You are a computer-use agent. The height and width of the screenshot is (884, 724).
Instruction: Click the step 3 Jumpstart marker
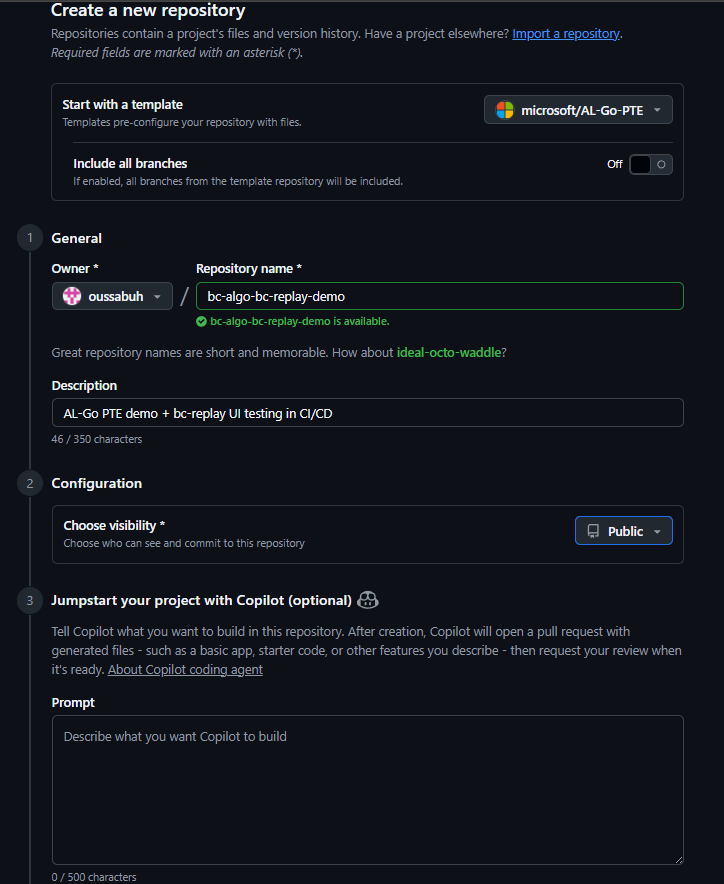(x=30, y=601)
